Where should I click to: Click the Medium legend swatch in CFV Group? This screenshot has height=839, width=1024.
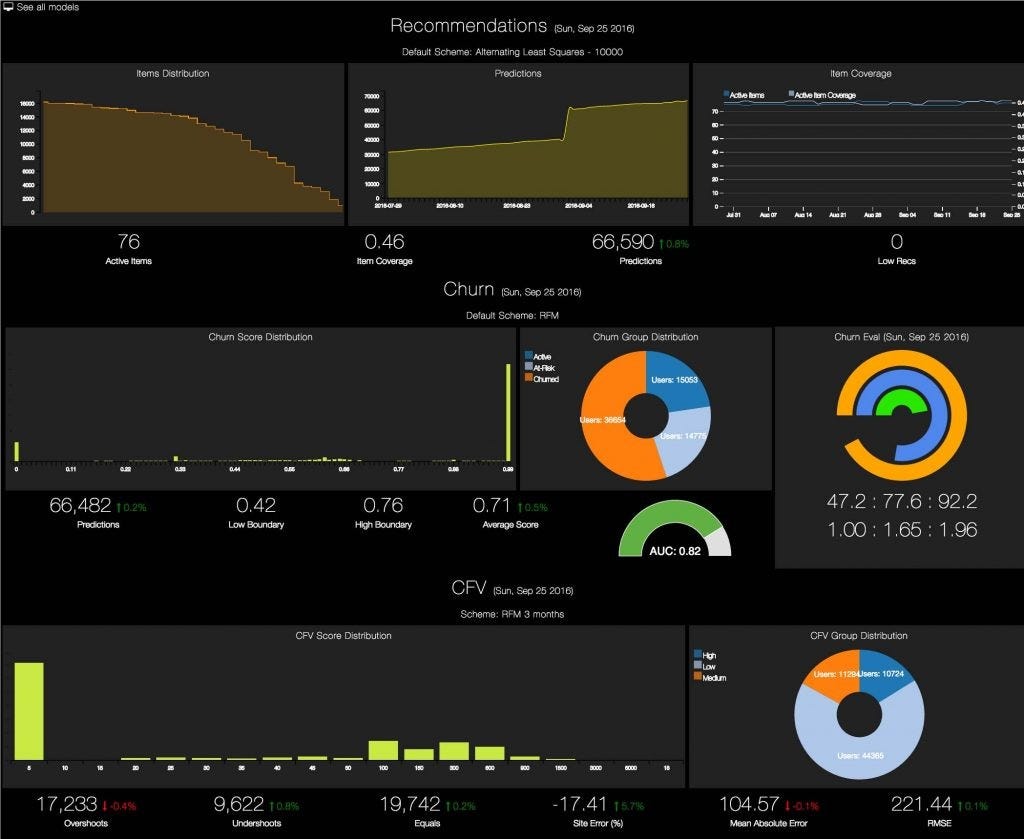697,676
